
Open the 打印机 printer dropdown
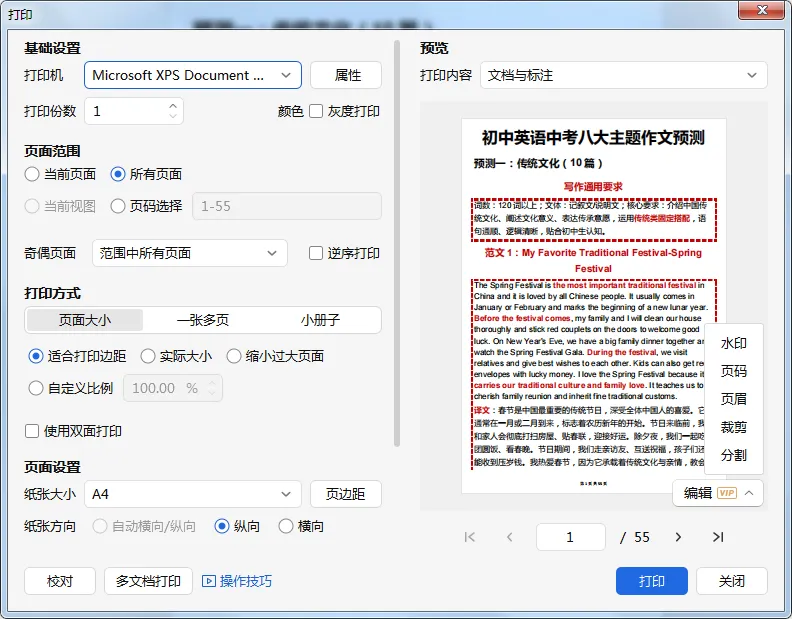pyautogui.click(x=193, y=75)
